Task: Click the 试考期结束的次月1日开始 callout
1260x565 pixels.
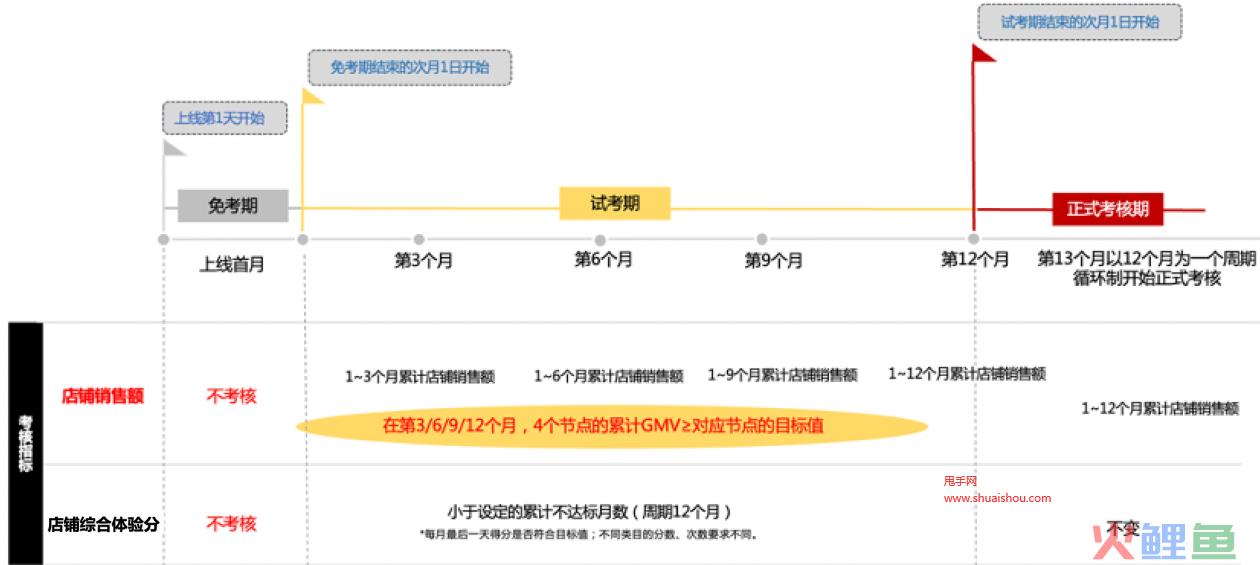Action: pos(1079,21)
